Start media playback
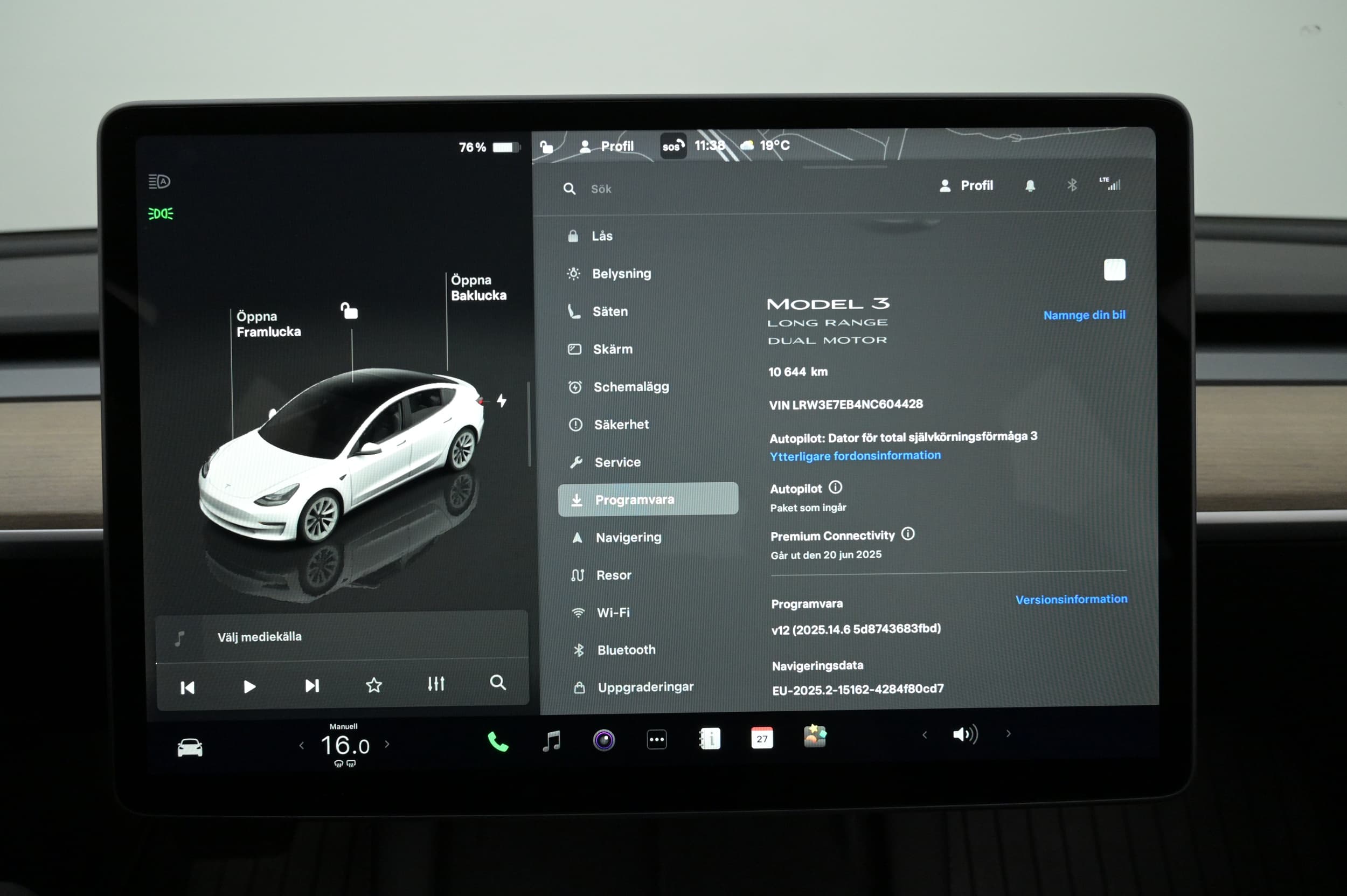 click(x=249, y=686)
